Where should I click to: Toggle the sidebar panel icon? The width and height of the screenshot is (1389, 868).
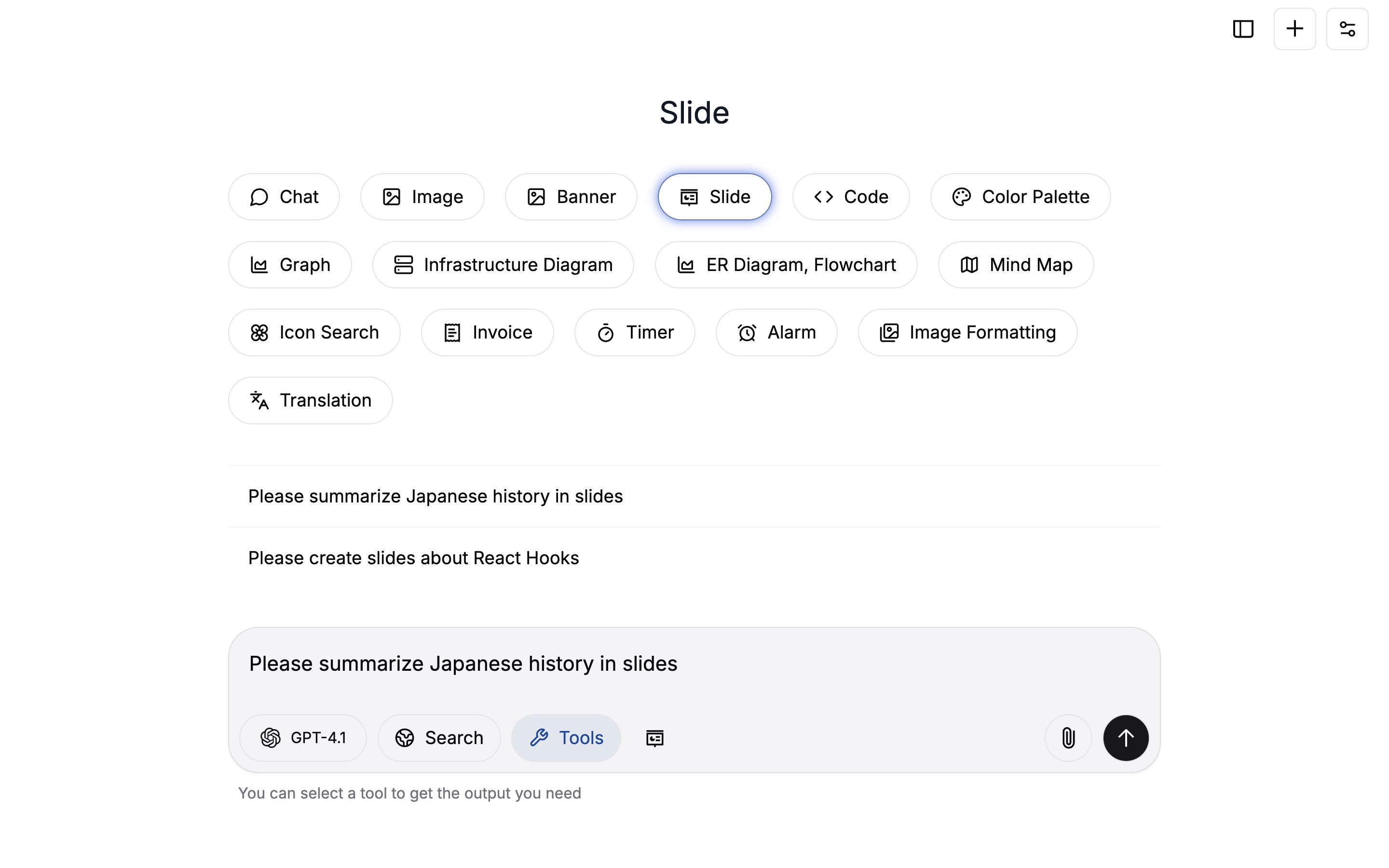(x=1243, y=29)
